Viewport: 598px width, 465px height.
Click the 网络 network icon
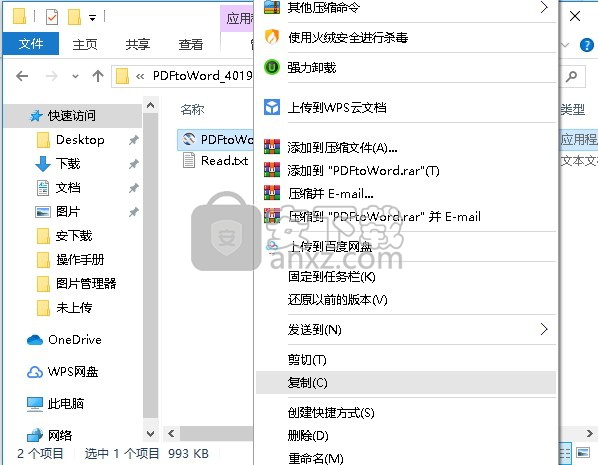(x=35, y=435)
